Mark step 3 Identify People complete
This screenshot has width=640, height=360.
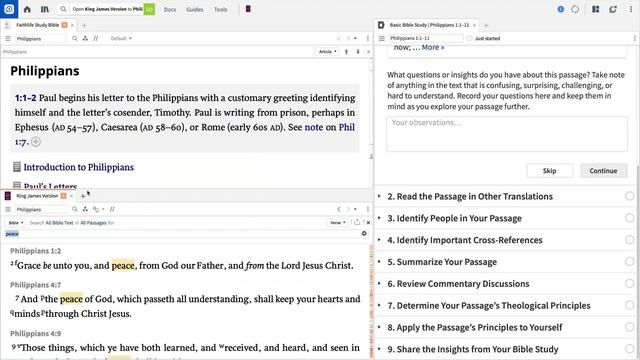629,218
